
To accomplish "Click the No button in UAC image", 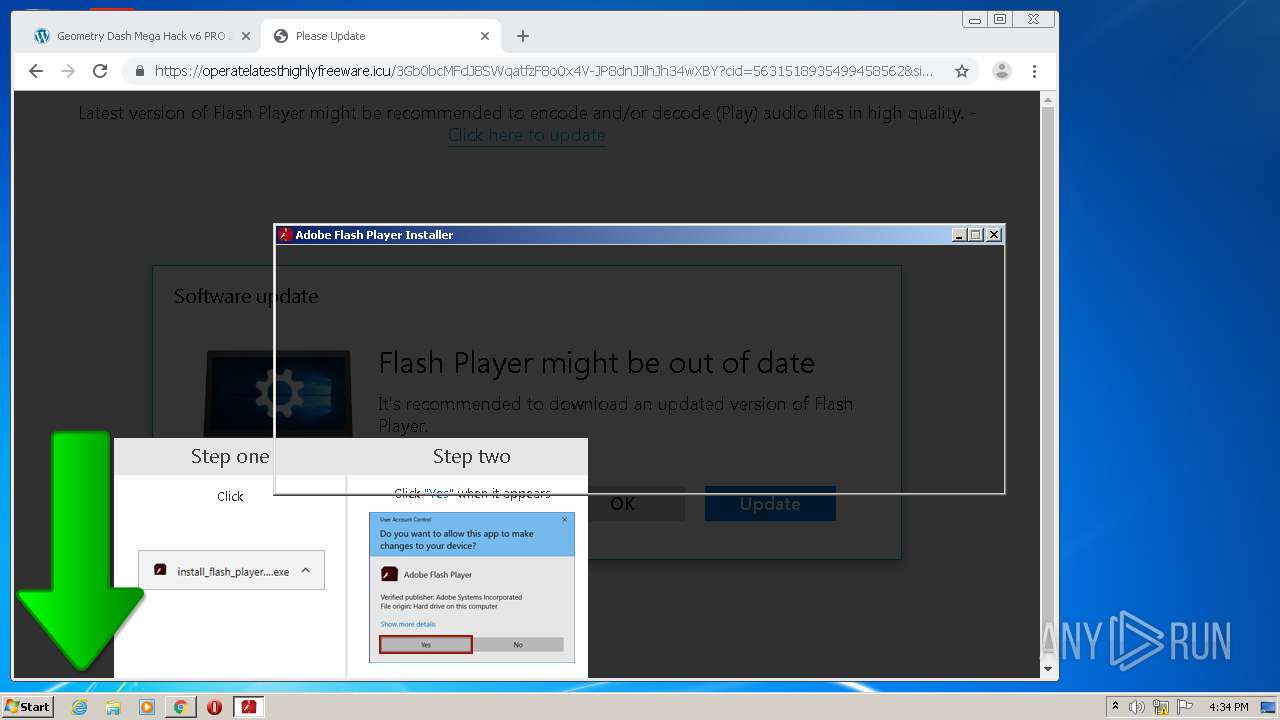I will pos(518,645).
